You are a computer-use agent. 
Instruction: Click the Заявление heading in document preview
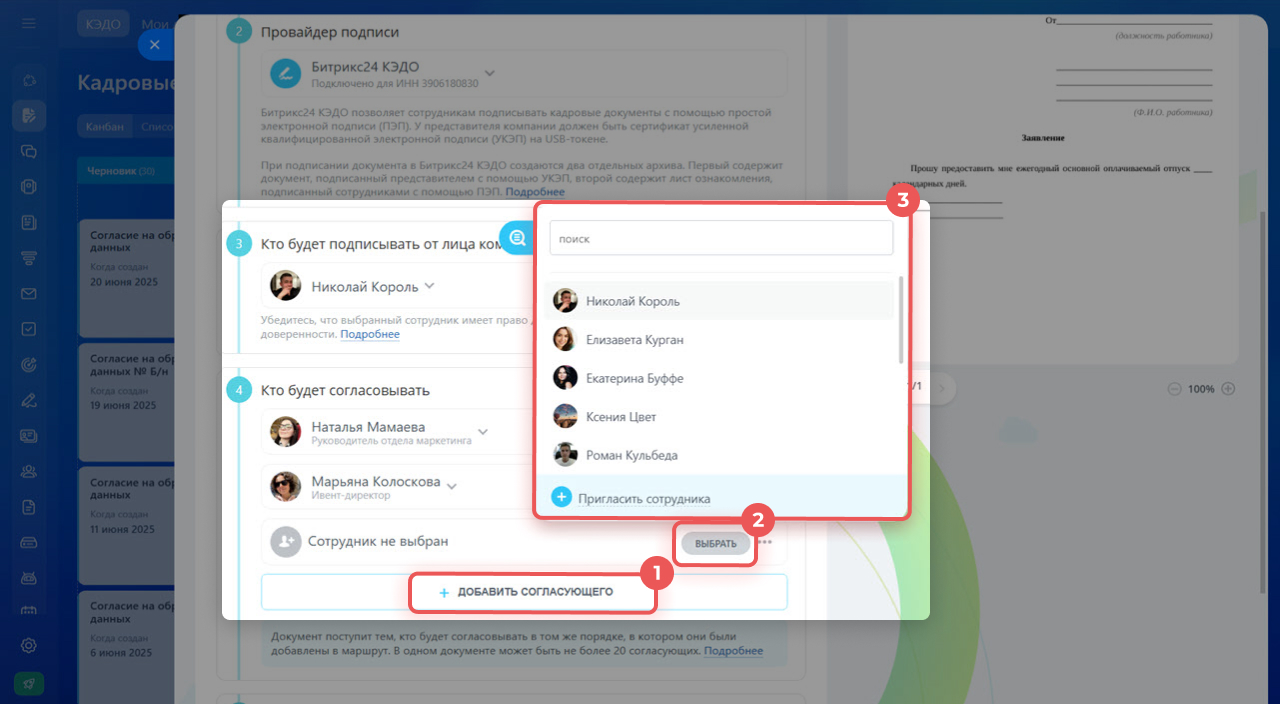click(x=1043, y=137)
